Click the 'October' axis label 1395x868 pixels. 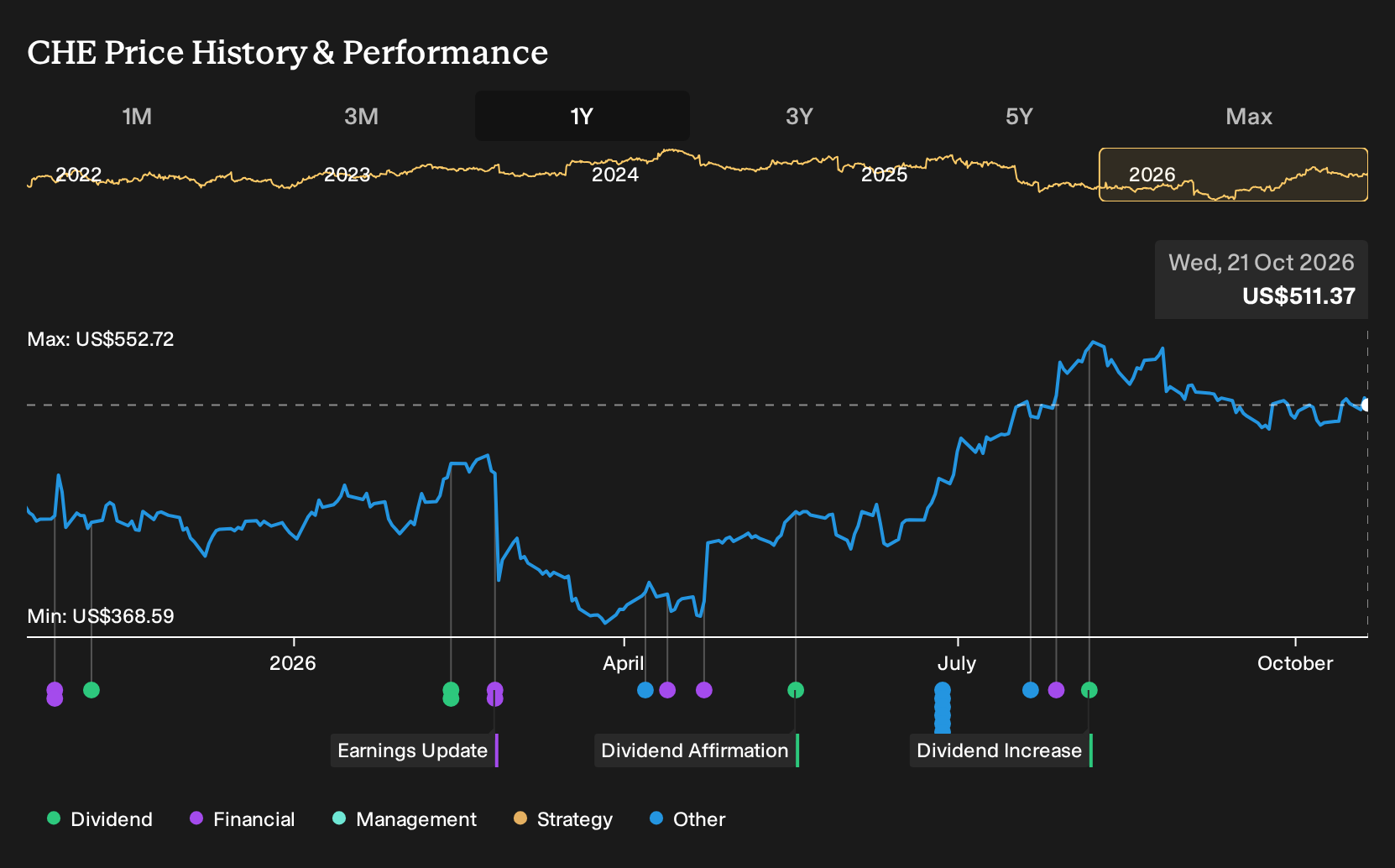pos(1295,663)
